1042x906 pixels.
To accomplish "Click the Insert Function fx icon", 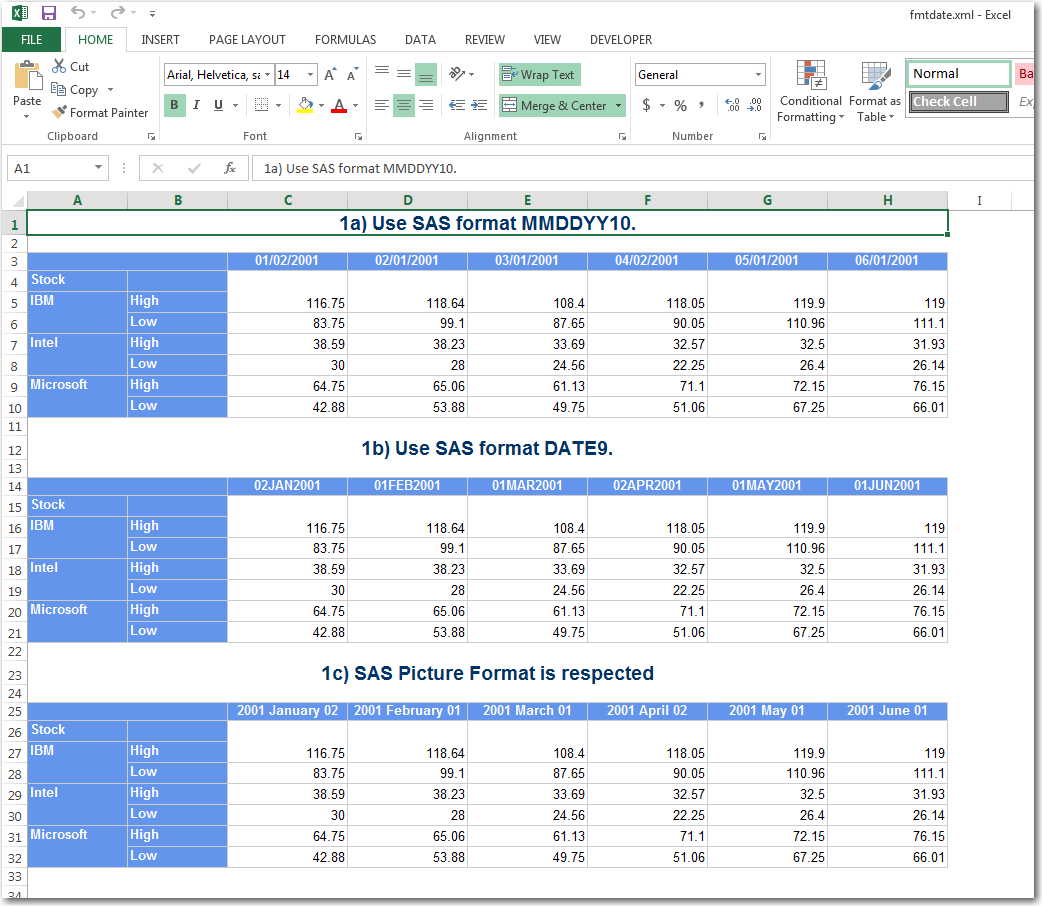I will tap(229, 168).
